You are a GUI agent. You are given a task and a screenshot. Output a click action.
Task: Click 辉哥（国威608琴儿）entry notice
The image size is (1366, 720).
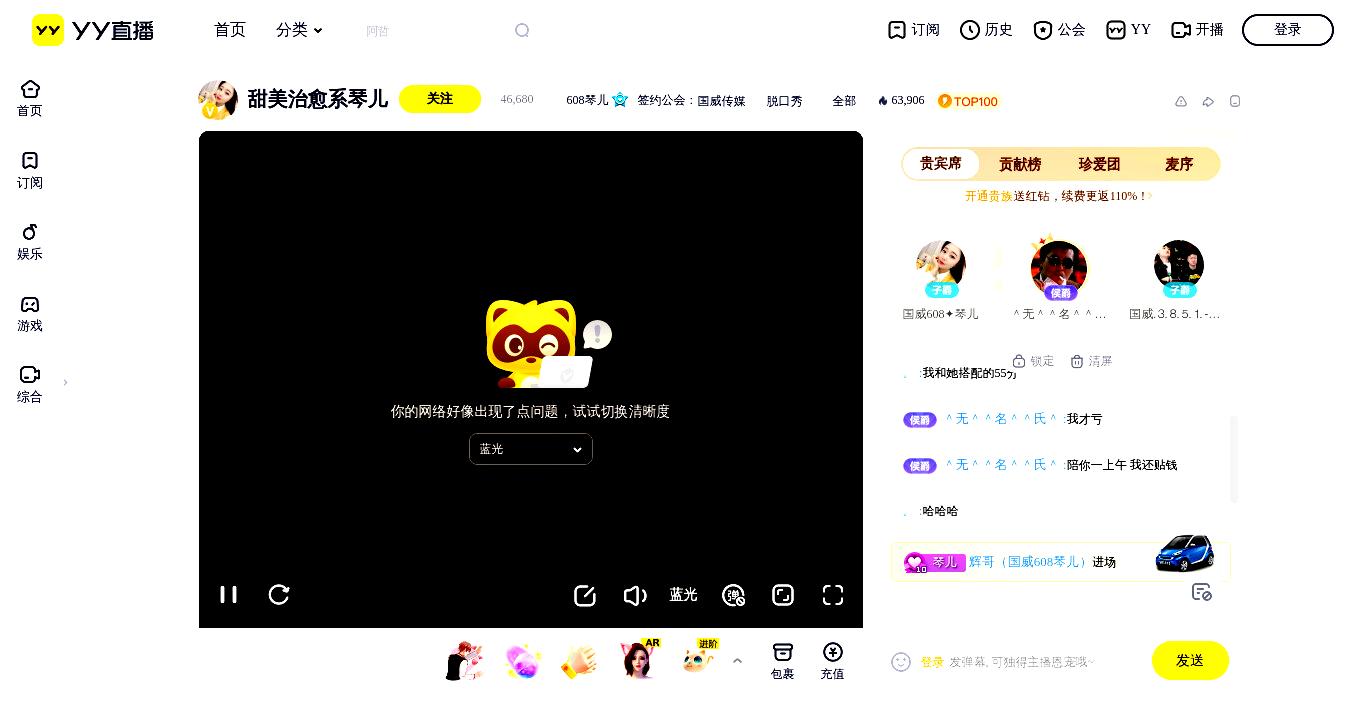pos(1060,562)
